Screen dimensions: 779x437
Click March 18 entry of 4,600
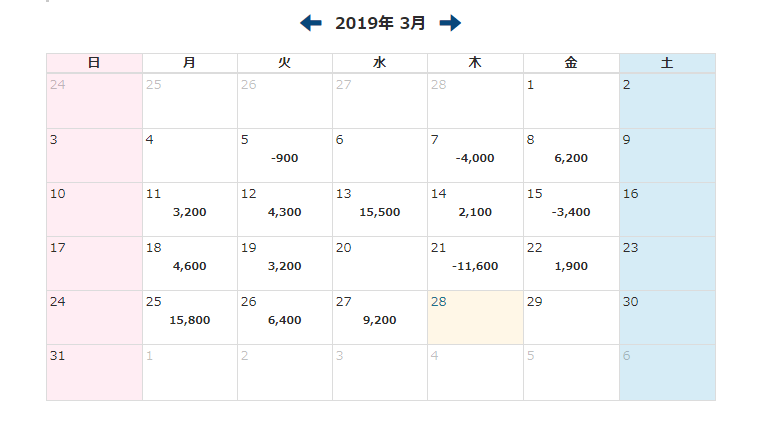[190, 265]
